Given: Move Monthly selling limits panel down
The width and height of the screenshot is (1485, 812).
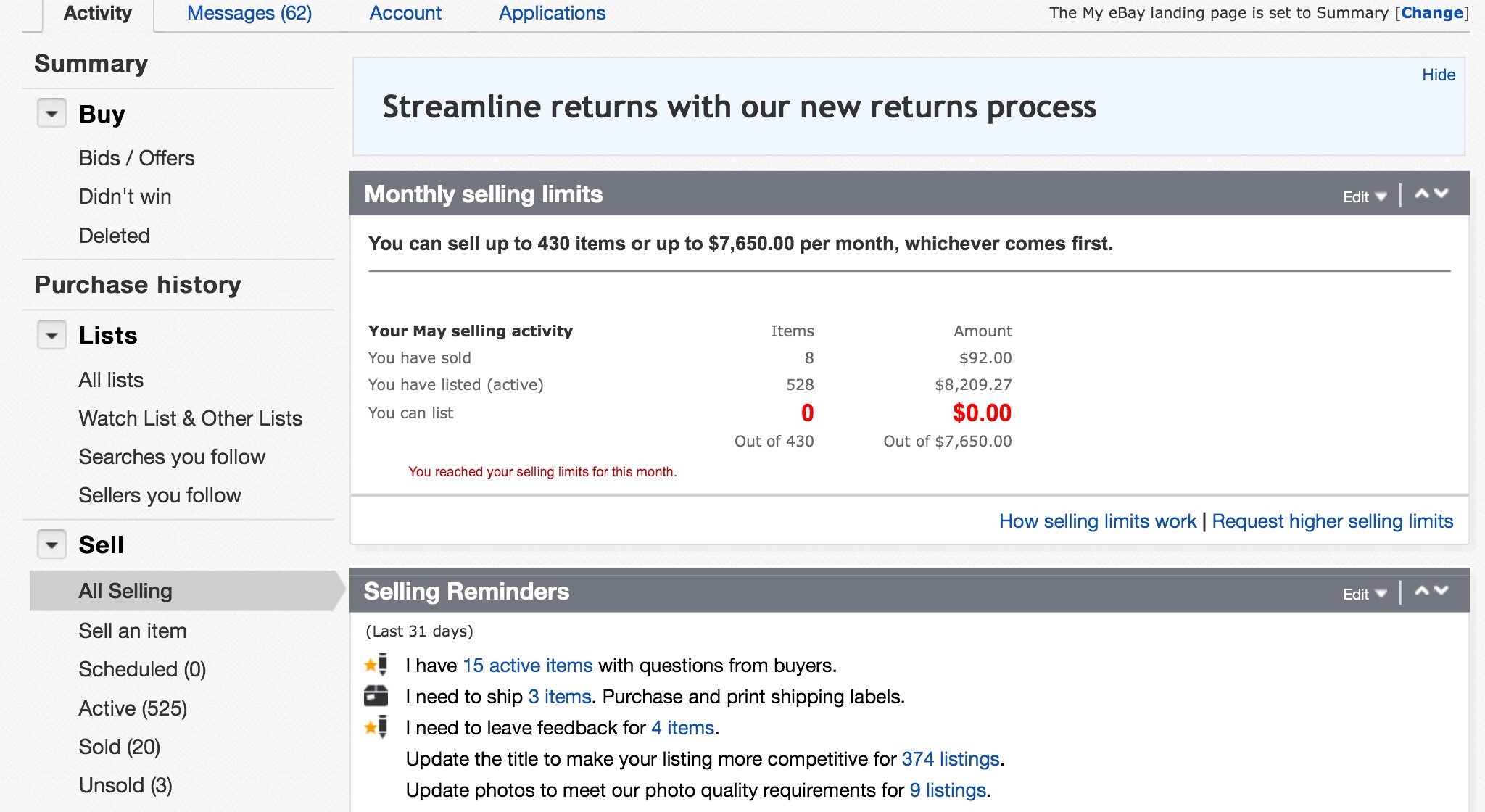Looking at the screenshot, I should click(1441, 194).
